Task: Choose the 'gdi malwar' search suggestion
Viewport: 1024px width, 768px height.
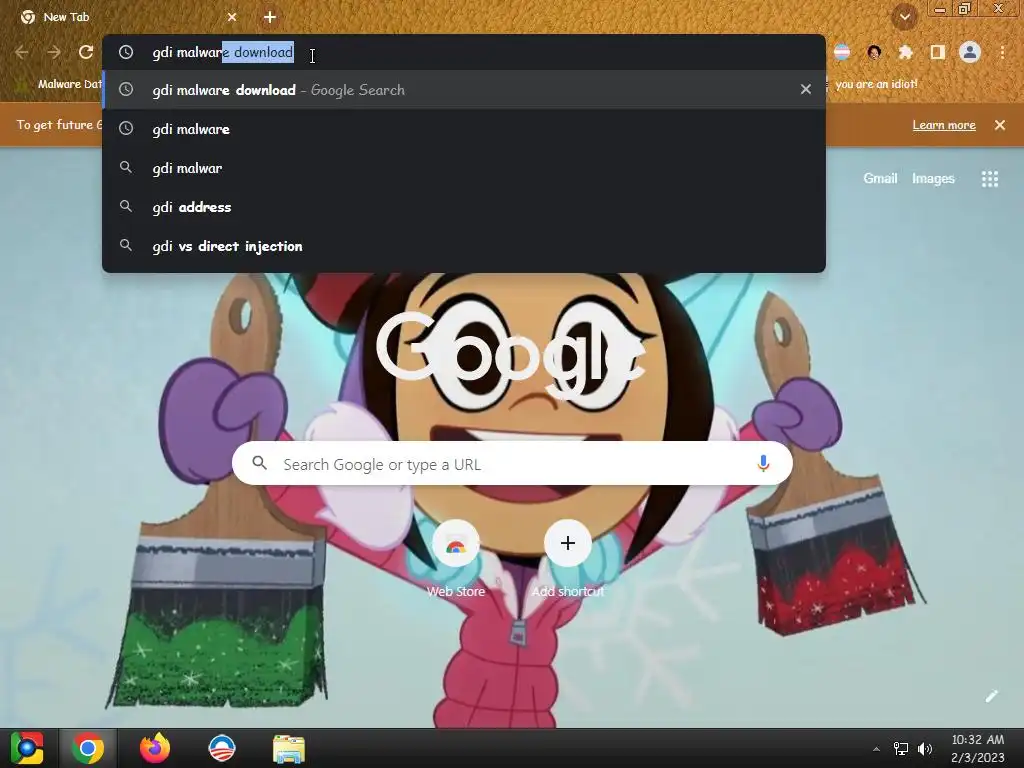Action: click(464, 168)
